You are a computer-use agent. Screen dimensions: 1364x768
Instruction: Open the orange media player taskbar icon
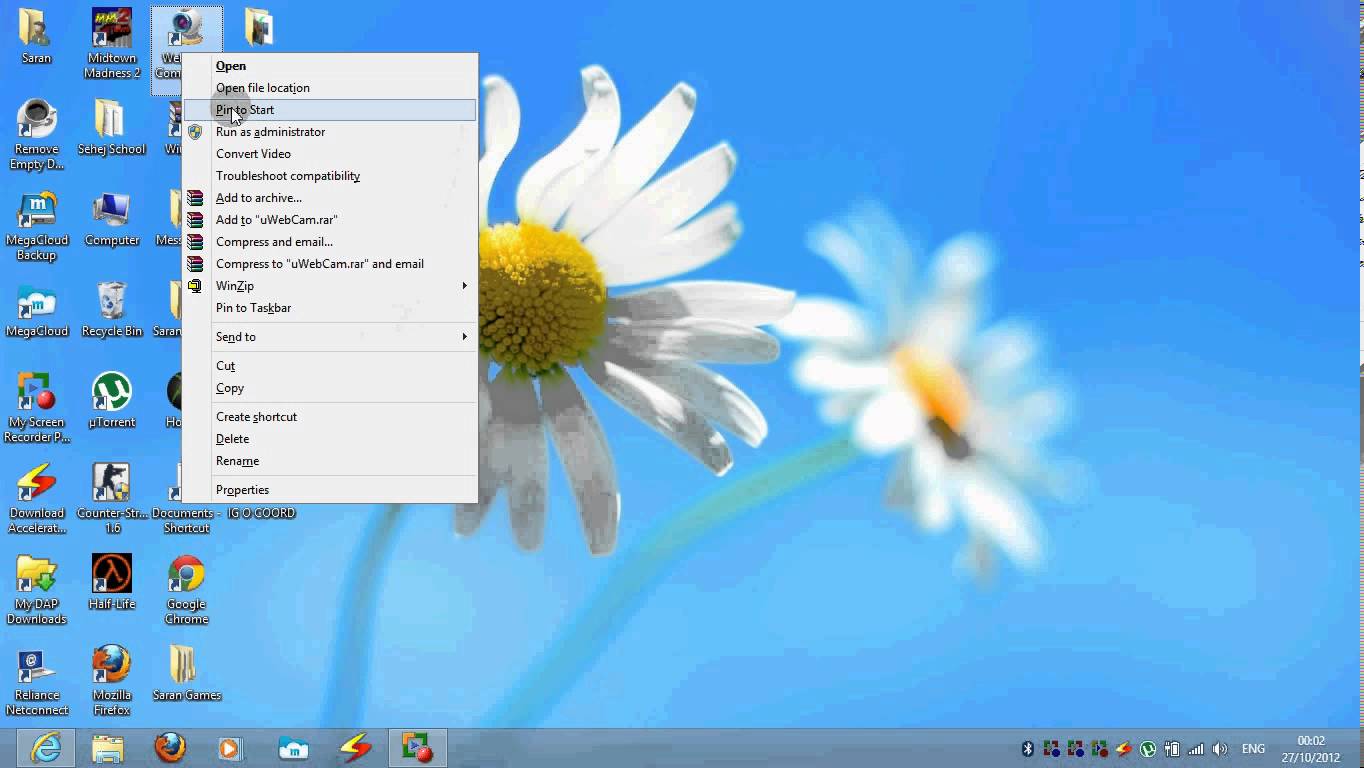(231, 748)
